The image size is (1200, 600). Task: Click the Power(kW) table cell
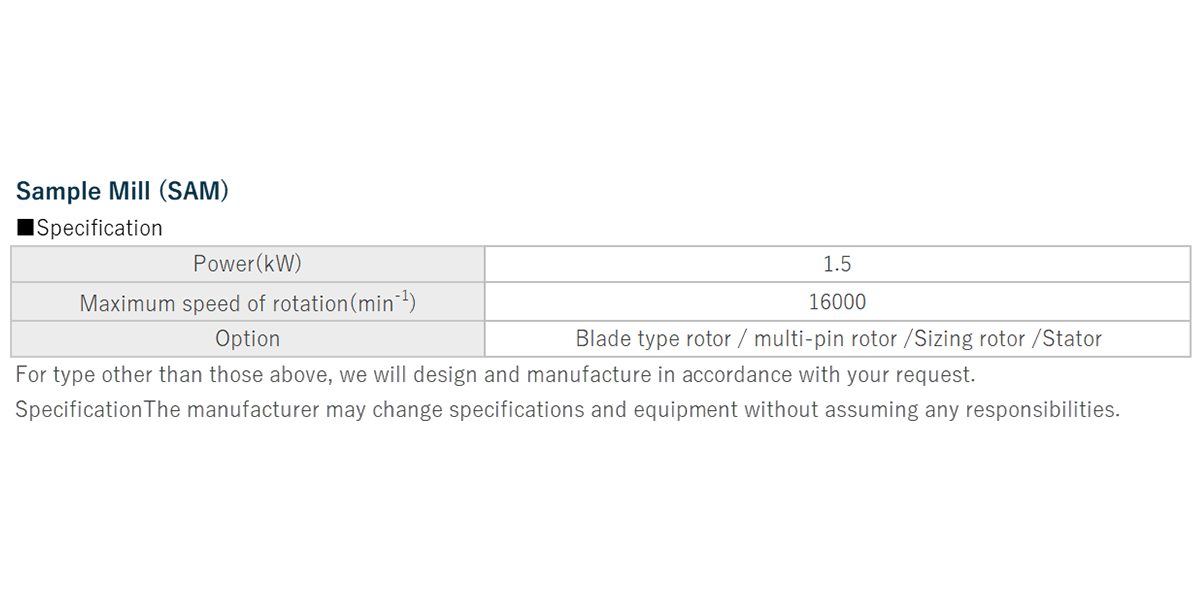247,264
